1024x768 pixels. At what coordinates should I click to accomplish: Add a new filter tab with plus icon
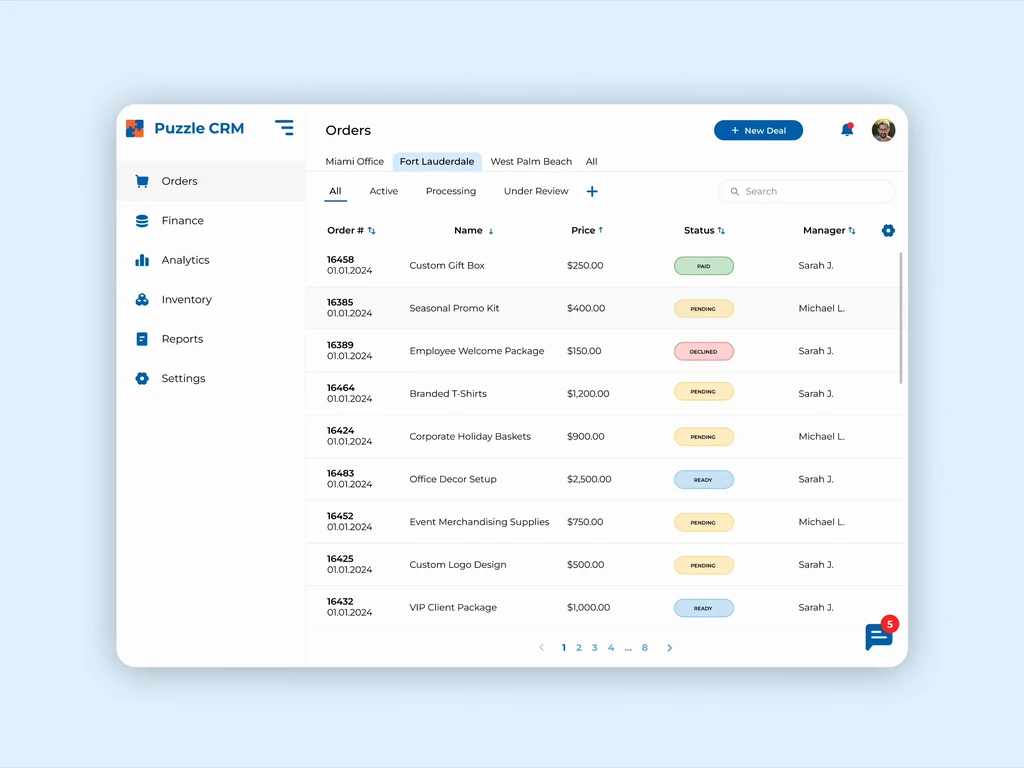pyautogui.click(x=592, y=191)
